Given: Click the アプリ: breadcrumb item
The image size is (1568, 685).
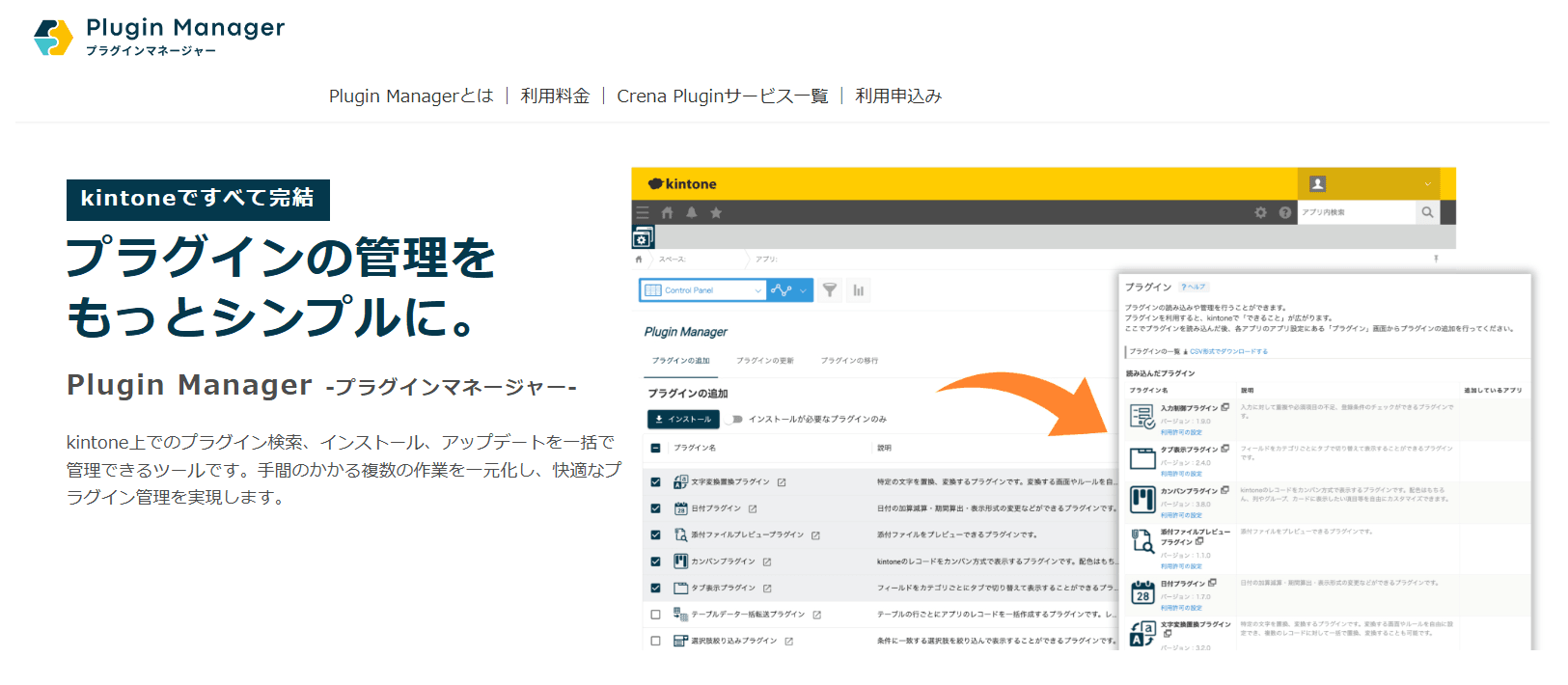Looking at the screenshot, I should (x=766, y=259).
